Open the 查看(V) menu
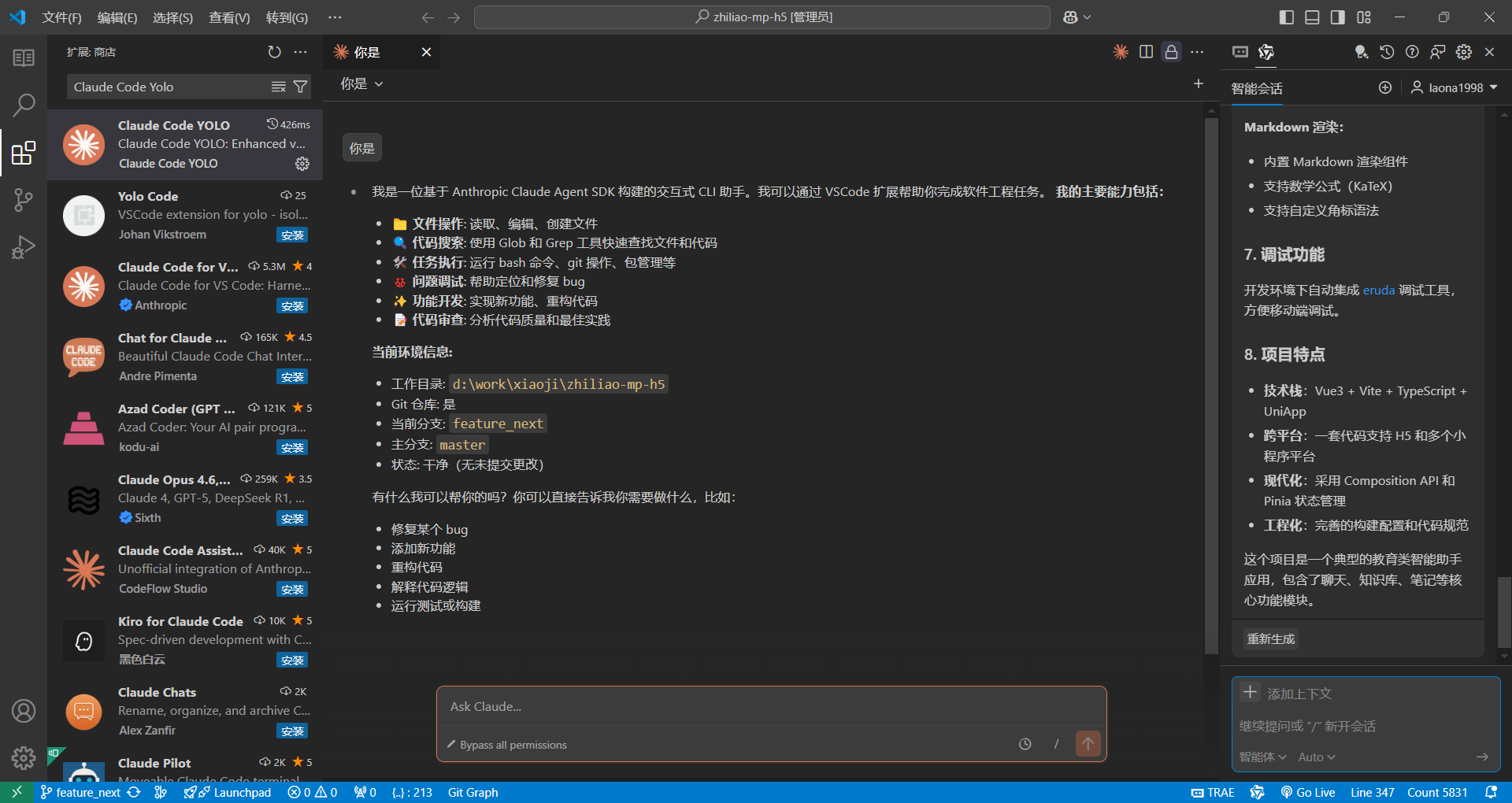This screenshot has height=803, width=1512. click(x=228, y=17)
